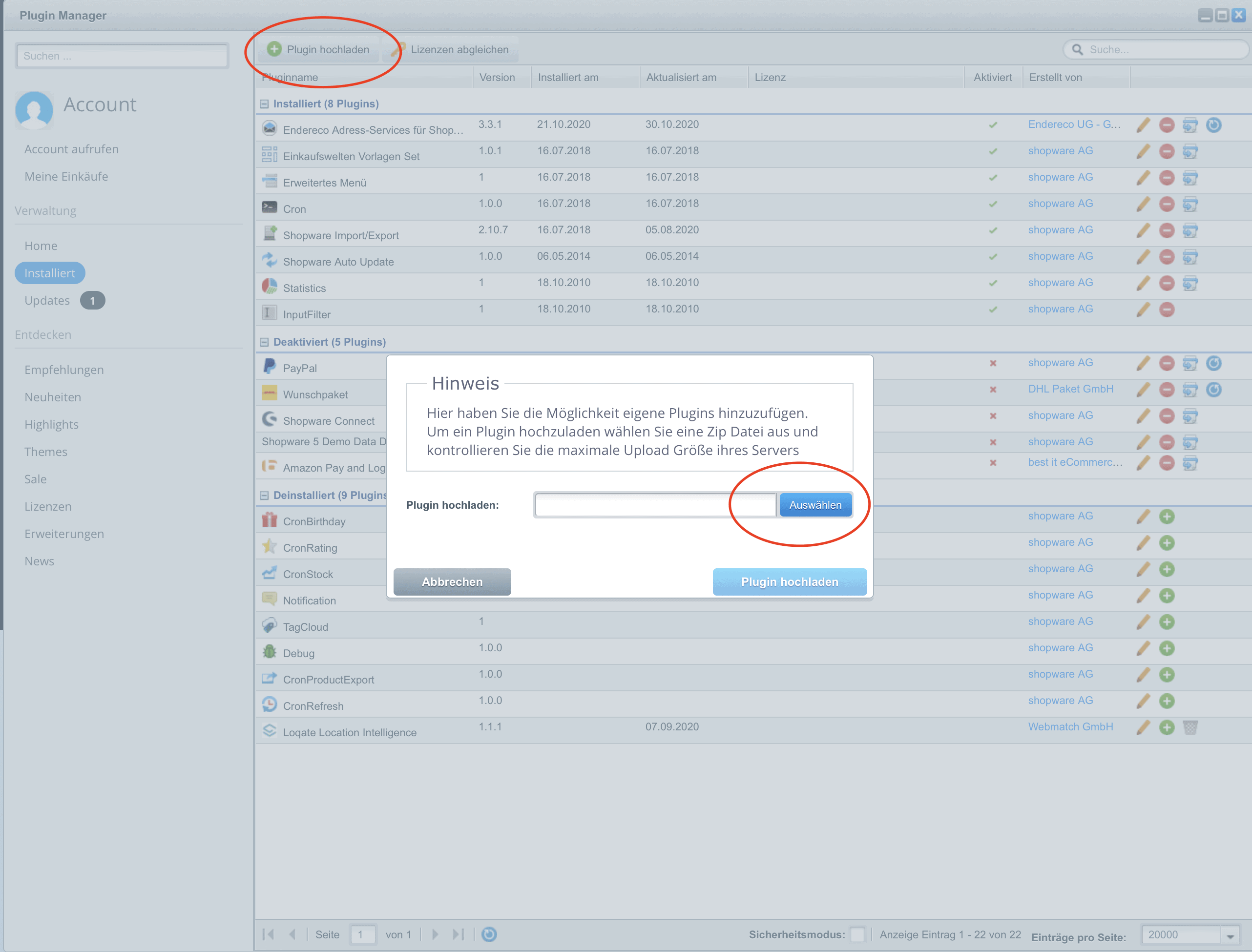Click the Plugin hochladen file path field
1252x952 pixels.
click(655, 505)
